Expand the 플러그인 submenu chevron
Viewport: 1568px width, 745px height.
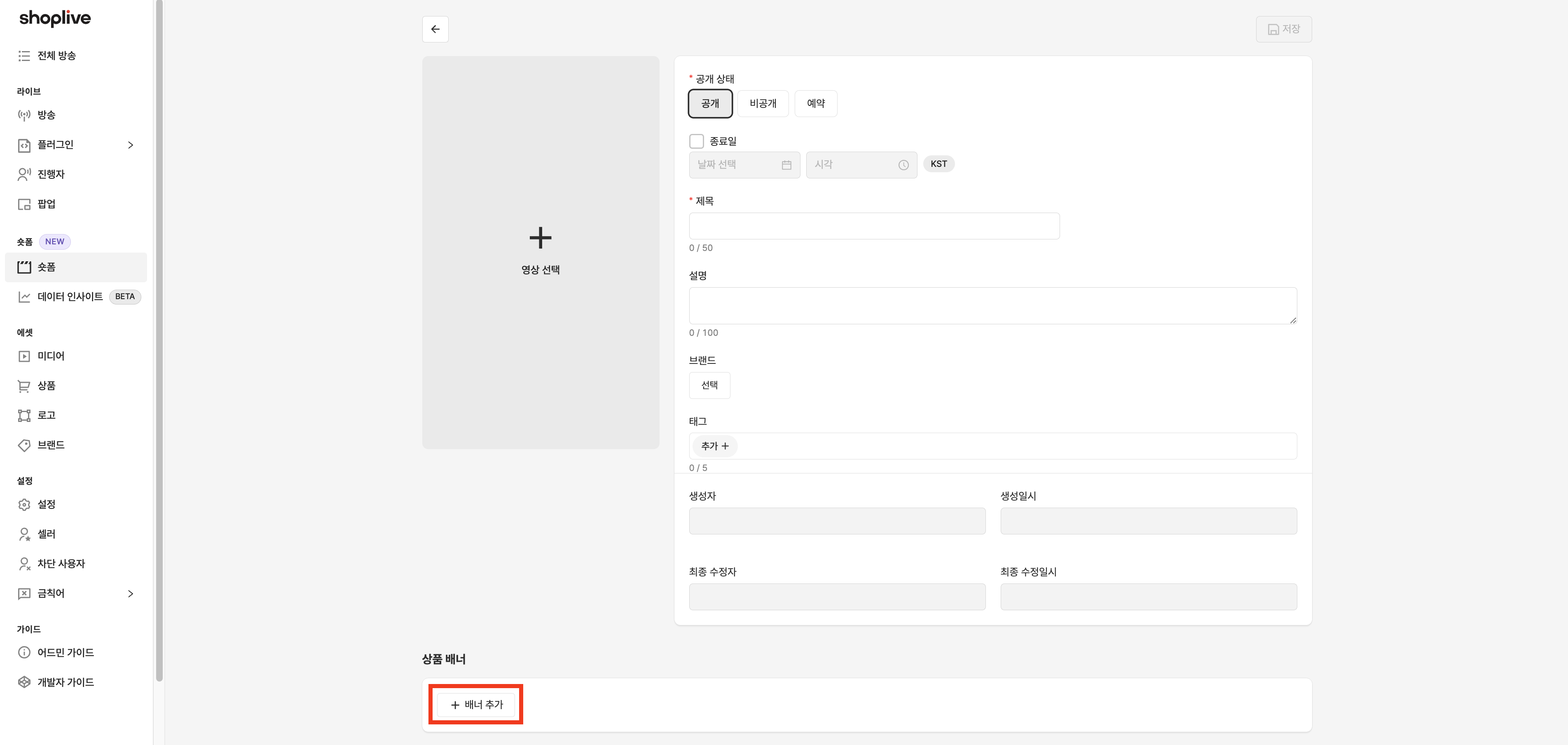[x=130, y=145]
